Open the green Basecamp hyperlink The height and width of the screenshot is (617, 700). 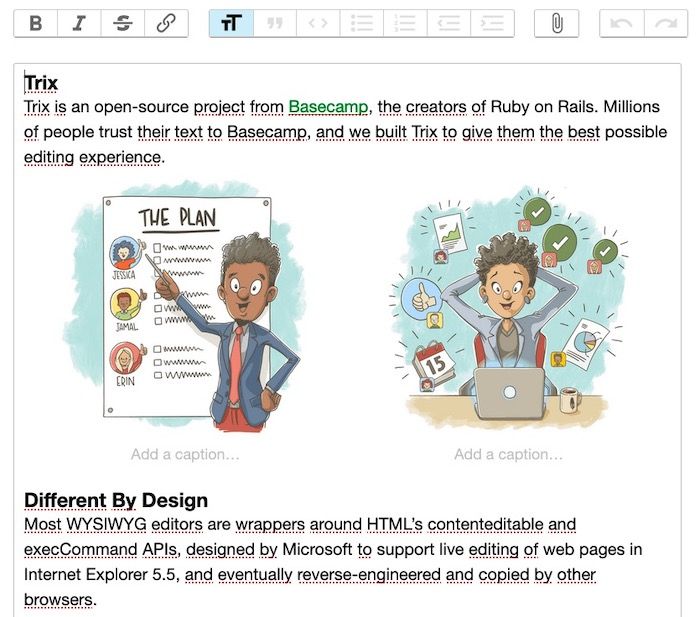[x=329, y=107]
